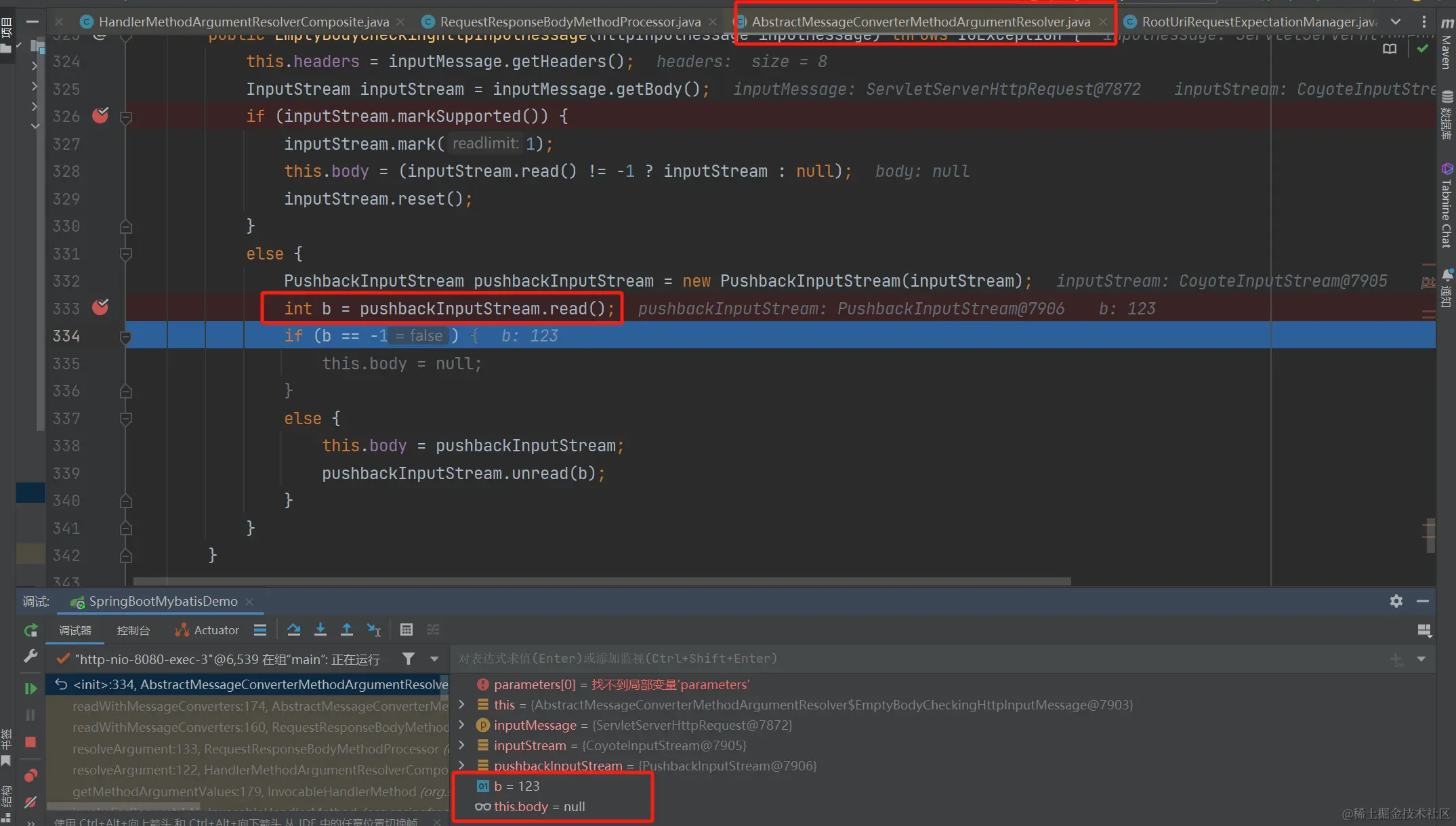Open the thread selector dropdown arrow

(434, 659)
